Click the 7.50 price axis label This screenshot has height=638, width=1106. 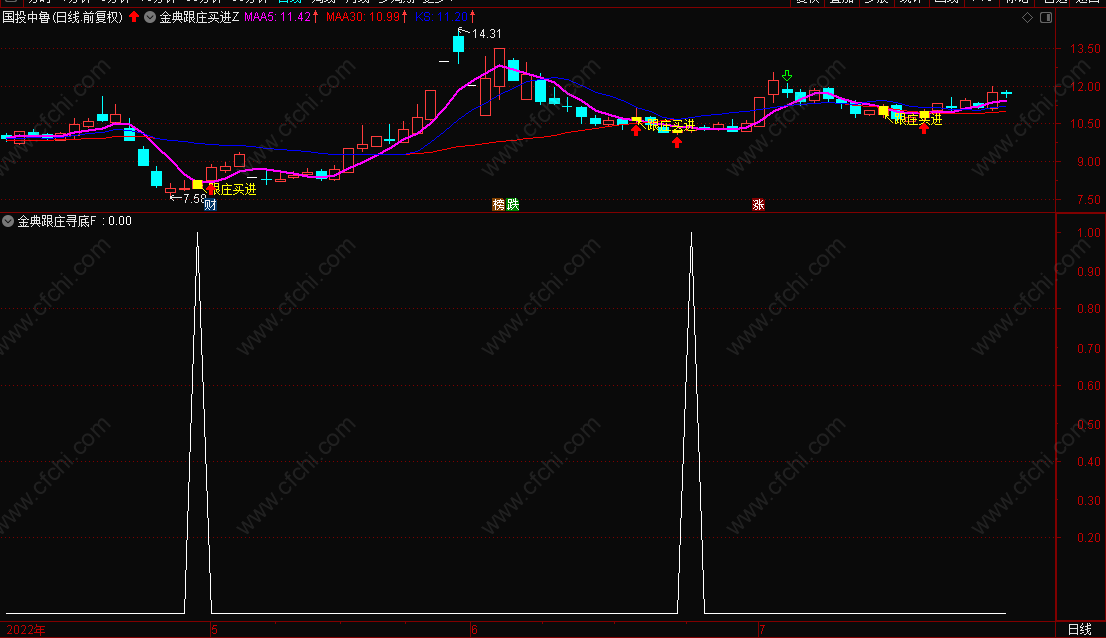click(1088, 200)
